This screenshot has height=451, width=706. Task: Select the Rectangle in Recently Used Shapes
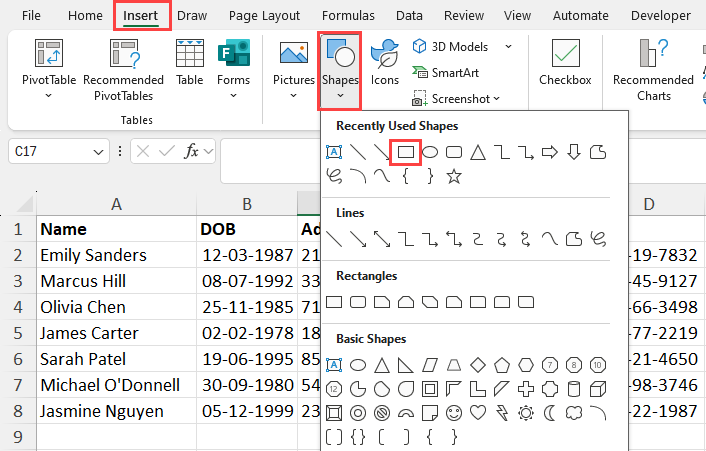(406, 152)
